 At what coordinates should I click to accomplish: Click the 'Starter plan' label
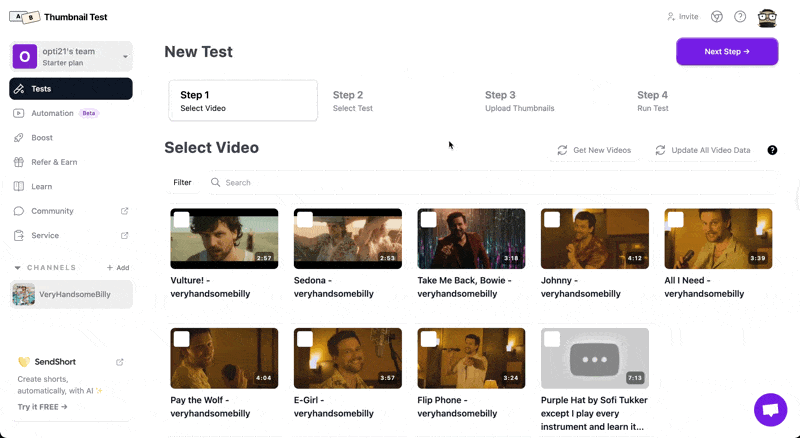[63, 63]
